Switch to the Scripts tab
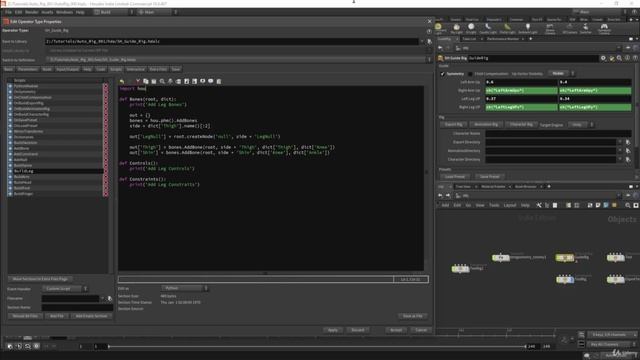 (116, 69)
